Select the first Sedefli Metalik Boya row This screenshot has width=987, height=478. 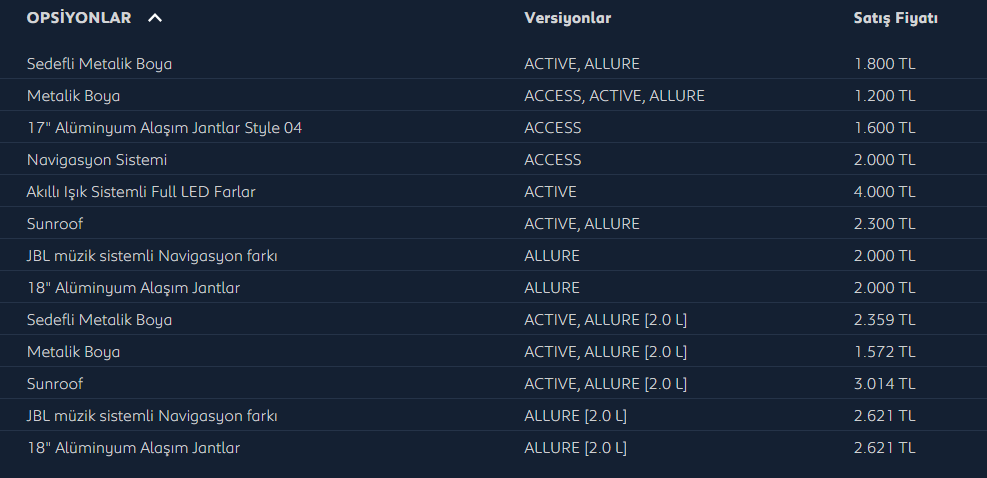[x=494, y=64]
